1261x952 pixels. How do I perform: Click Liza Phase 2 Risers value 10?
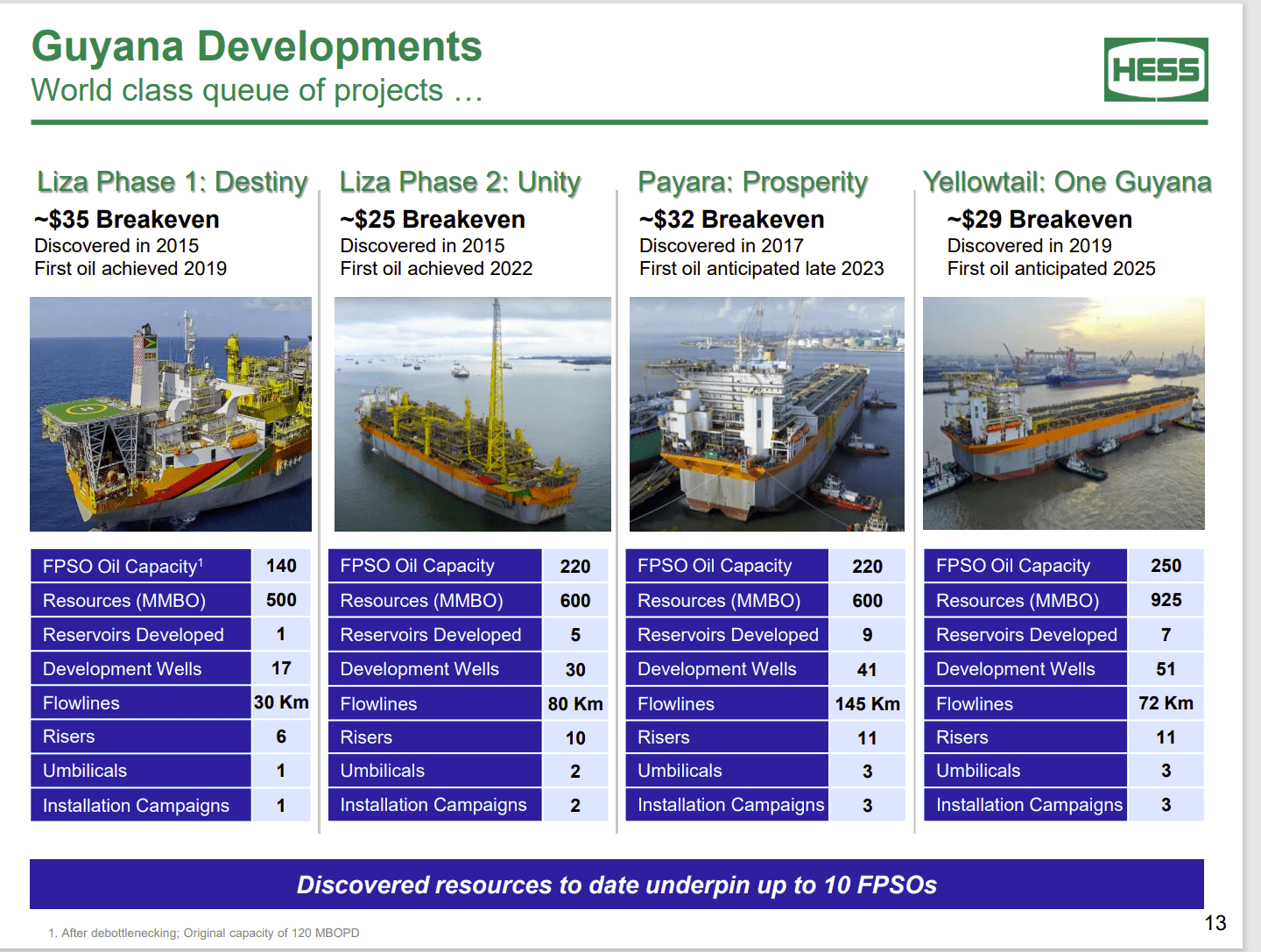[575, 738]
